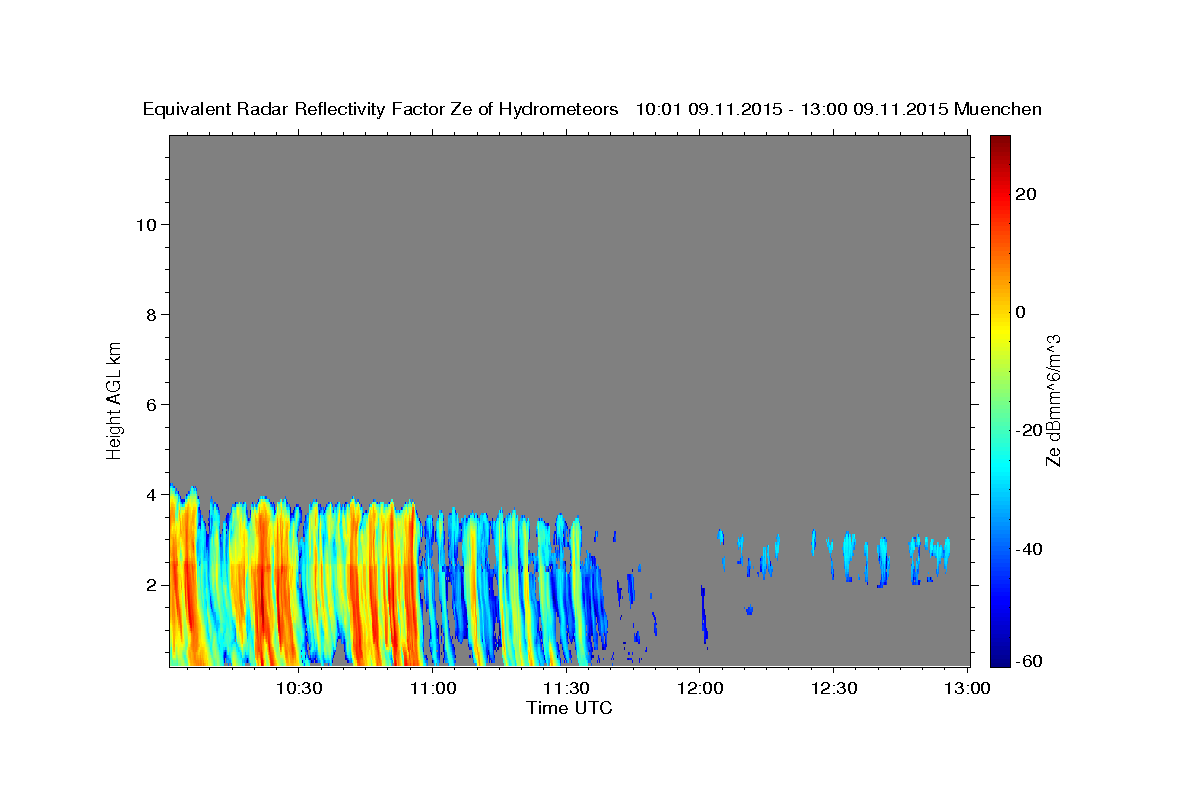This screenshot has width=1200, height=800.
Task: Click the '11:00' time tick label
Action: click(433, 688)
